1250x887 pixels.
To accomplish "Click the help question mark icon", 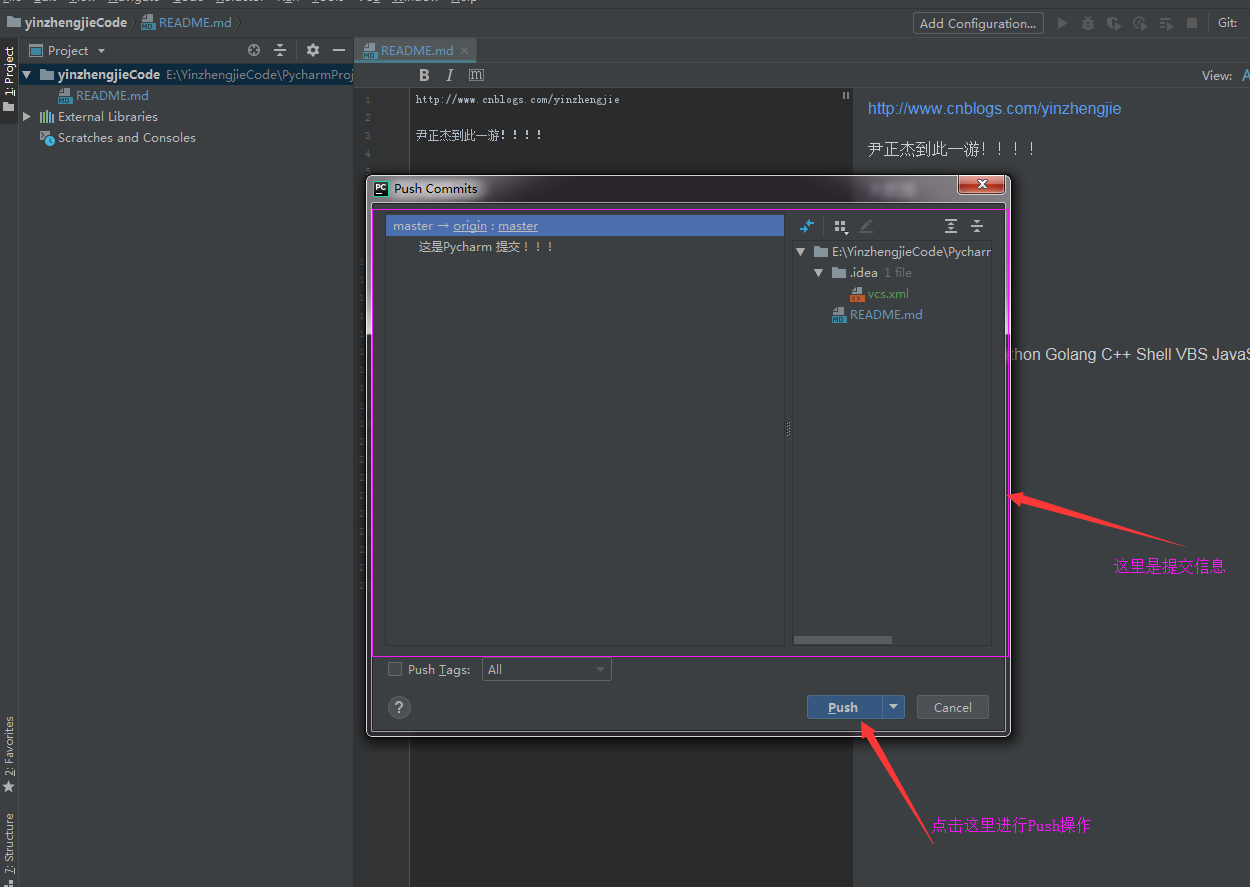I will 399,707.
